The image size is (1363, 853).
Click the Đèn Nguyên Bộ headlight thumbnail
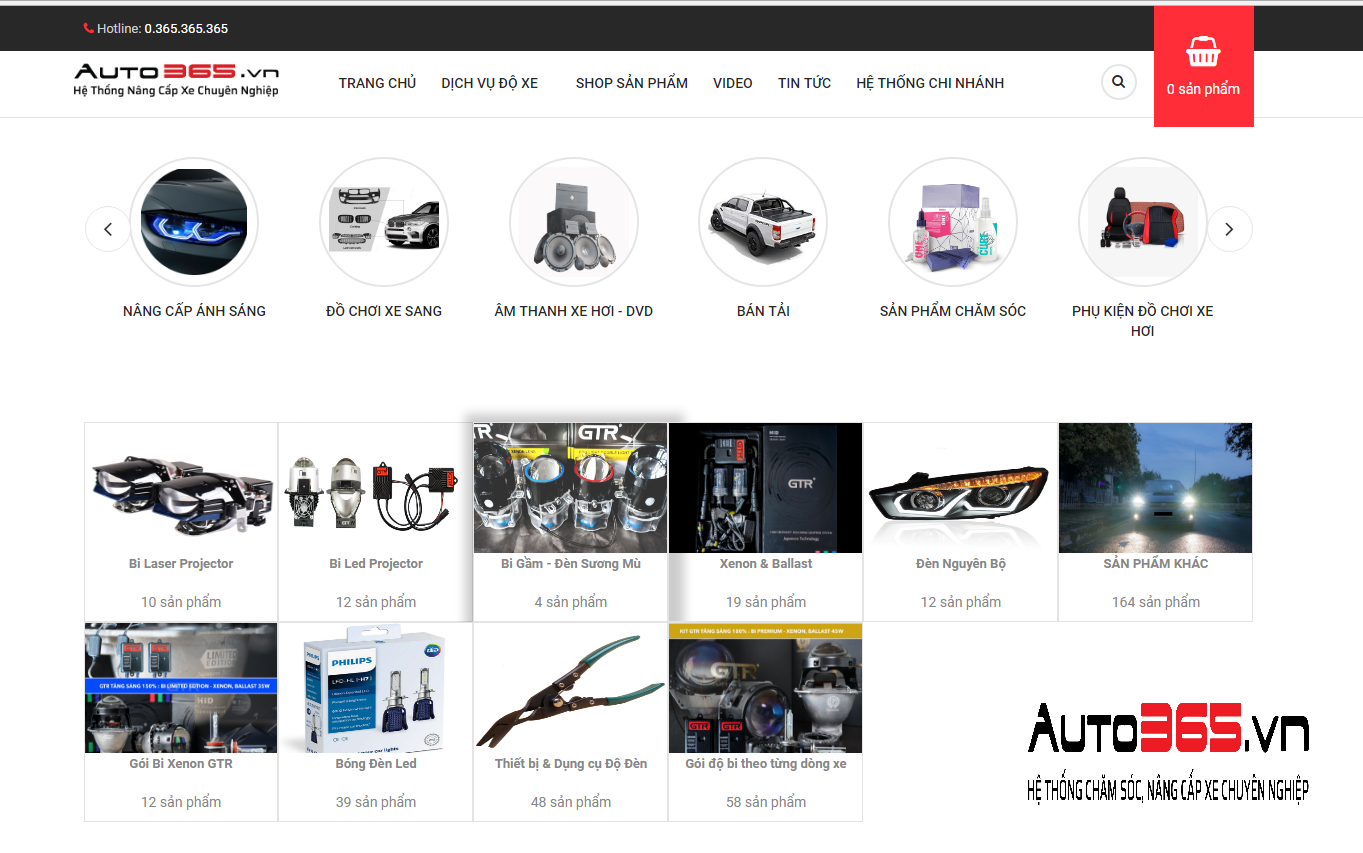tap(960, 488)
